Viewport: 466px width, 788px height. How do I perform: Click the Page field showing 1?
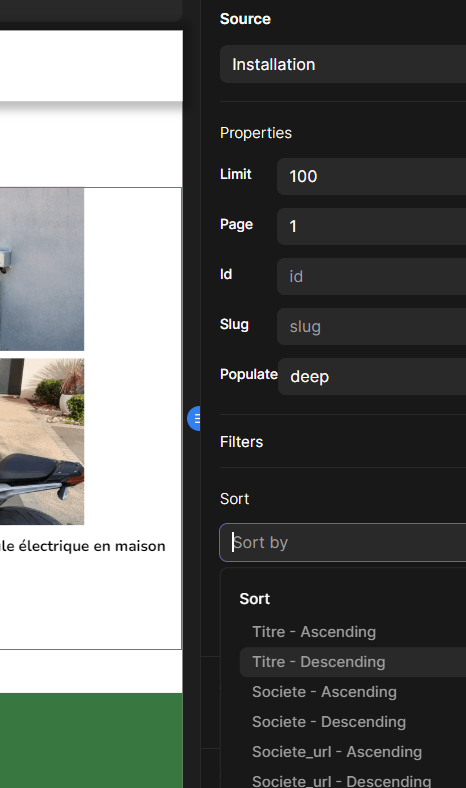(x=371, y=226)
